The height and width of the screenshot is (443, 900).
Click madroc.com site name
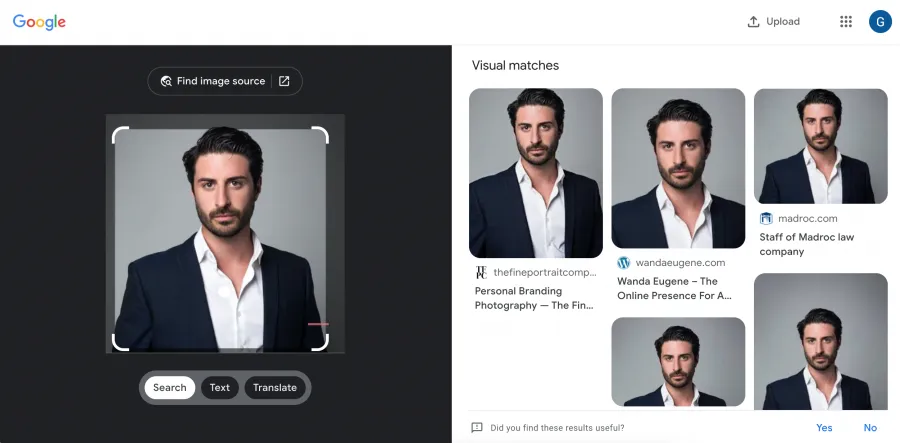coord(808,219)
